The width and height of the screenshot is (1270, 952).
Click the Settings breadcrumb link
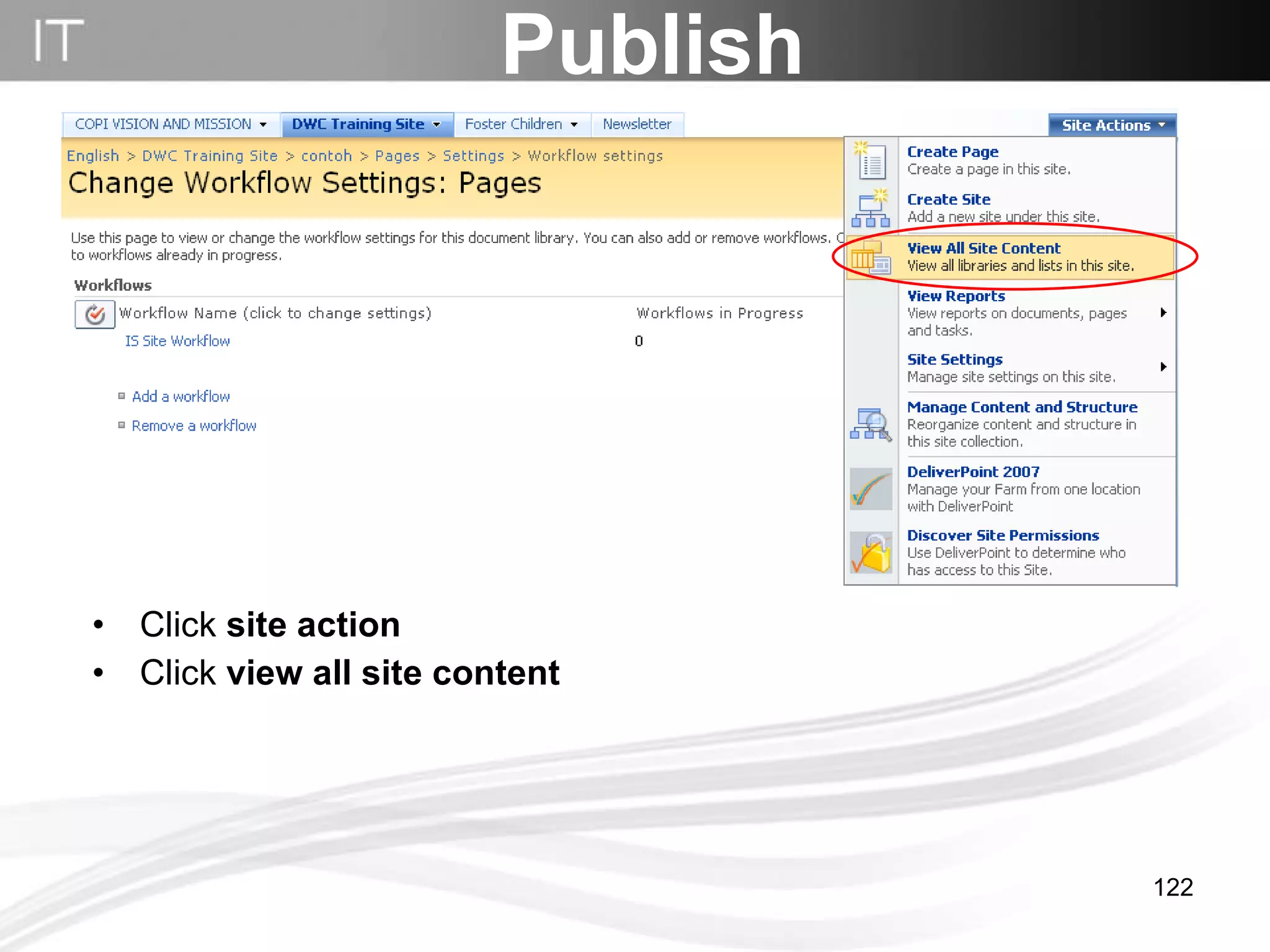pyautogui.click(x=473, y=156)
